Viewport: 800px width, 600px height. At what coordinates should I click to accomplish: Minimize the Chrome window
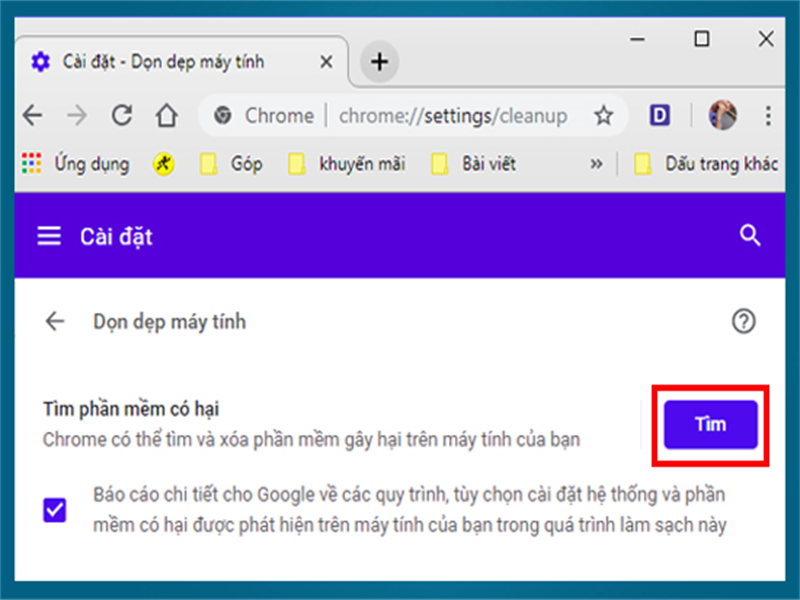coord(637,39)
